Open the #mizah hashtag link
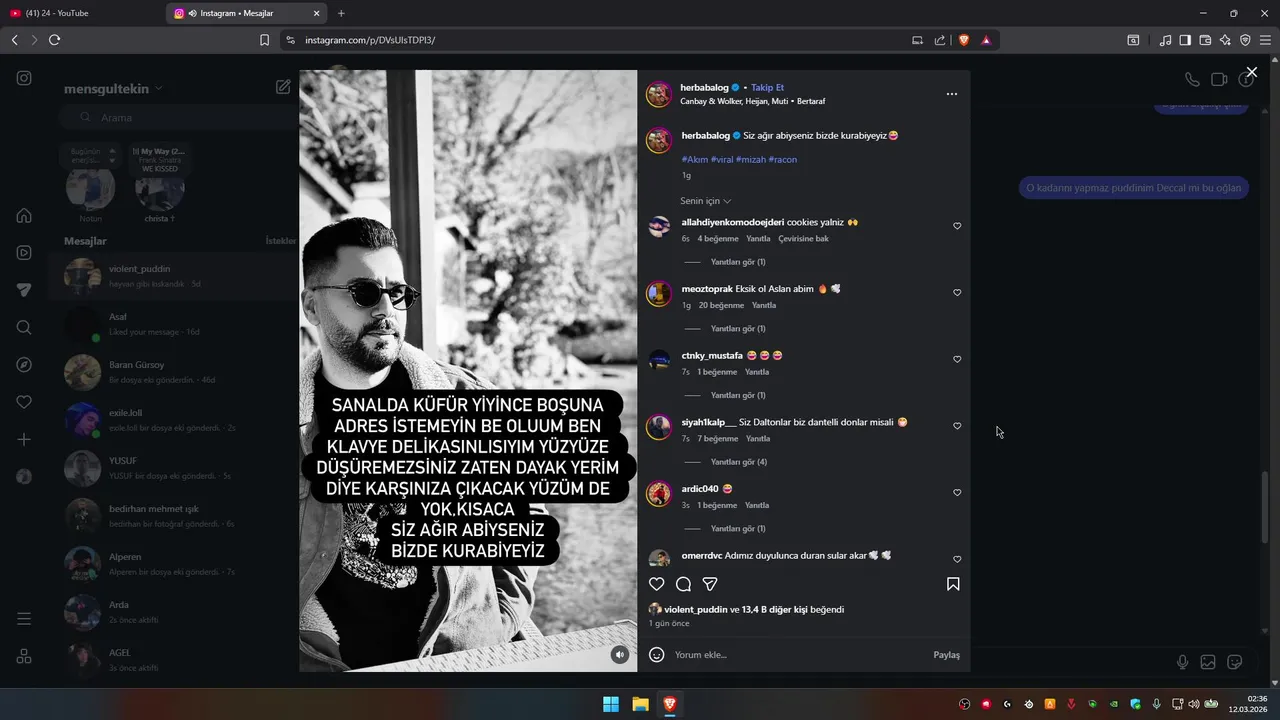 point(751,159)
